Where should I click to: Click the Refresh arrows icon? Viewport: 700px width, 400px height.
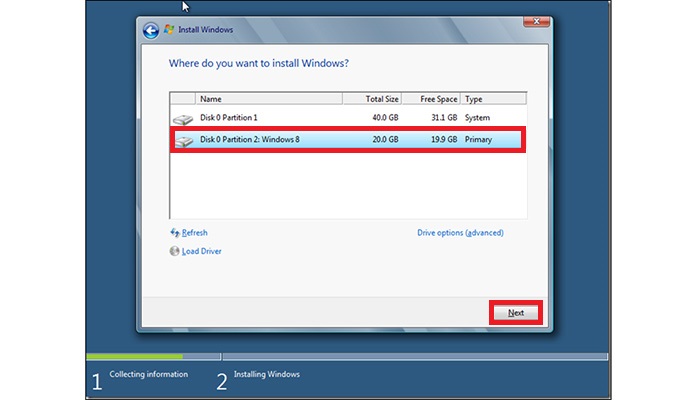click(x=175, y=233)
